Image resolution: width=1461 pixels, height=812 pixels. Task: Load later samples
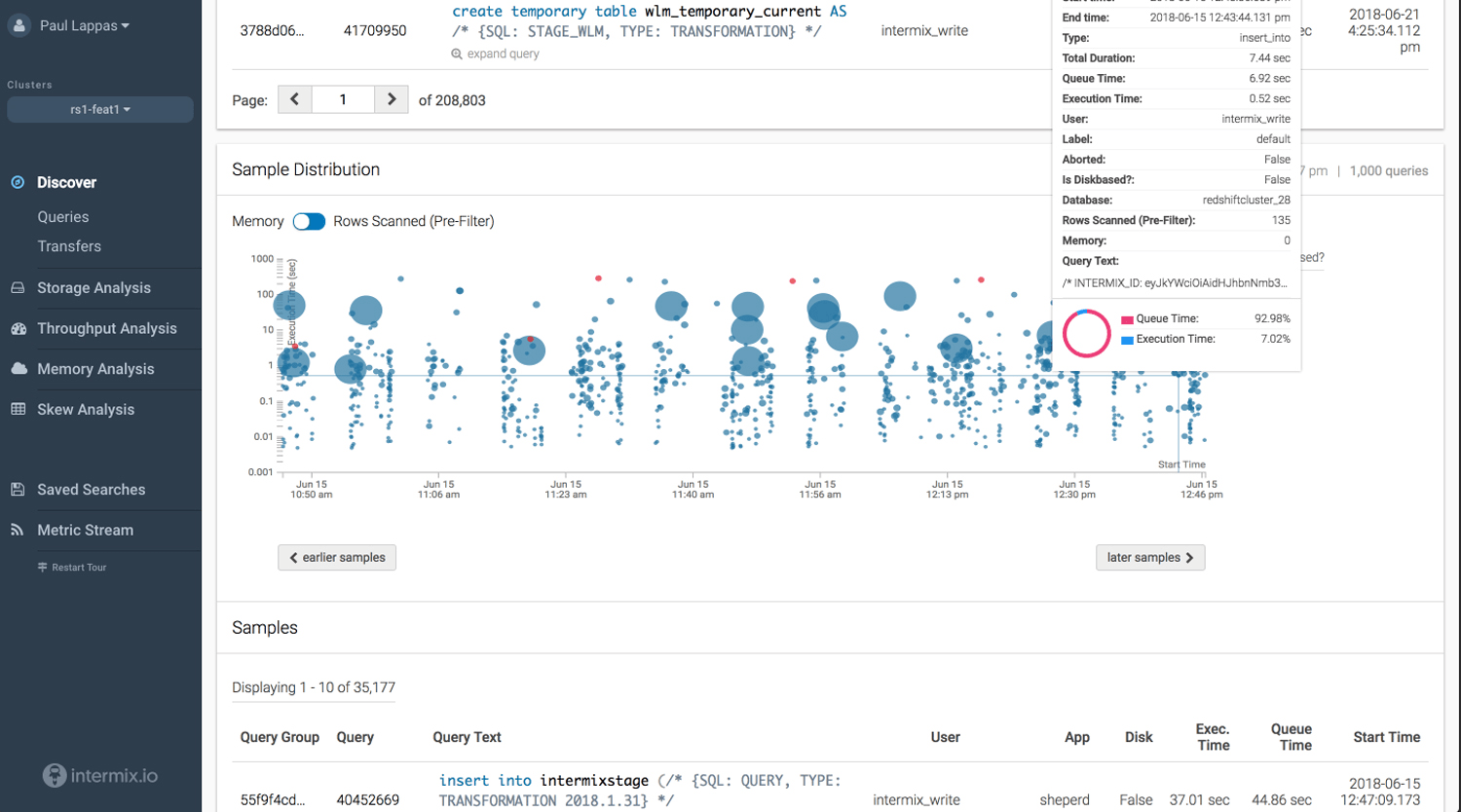1150,558
